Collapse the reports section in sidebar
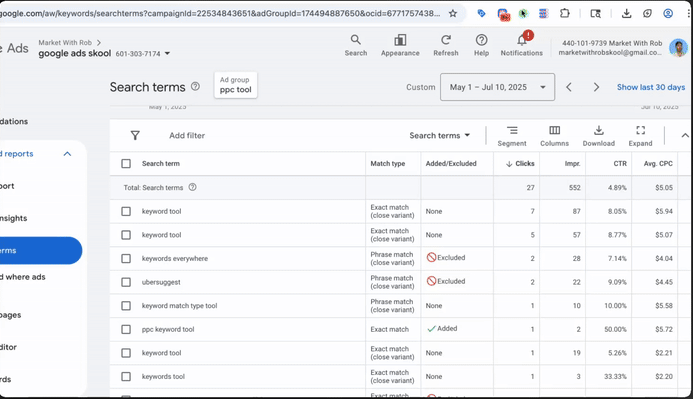 (67, 154)
